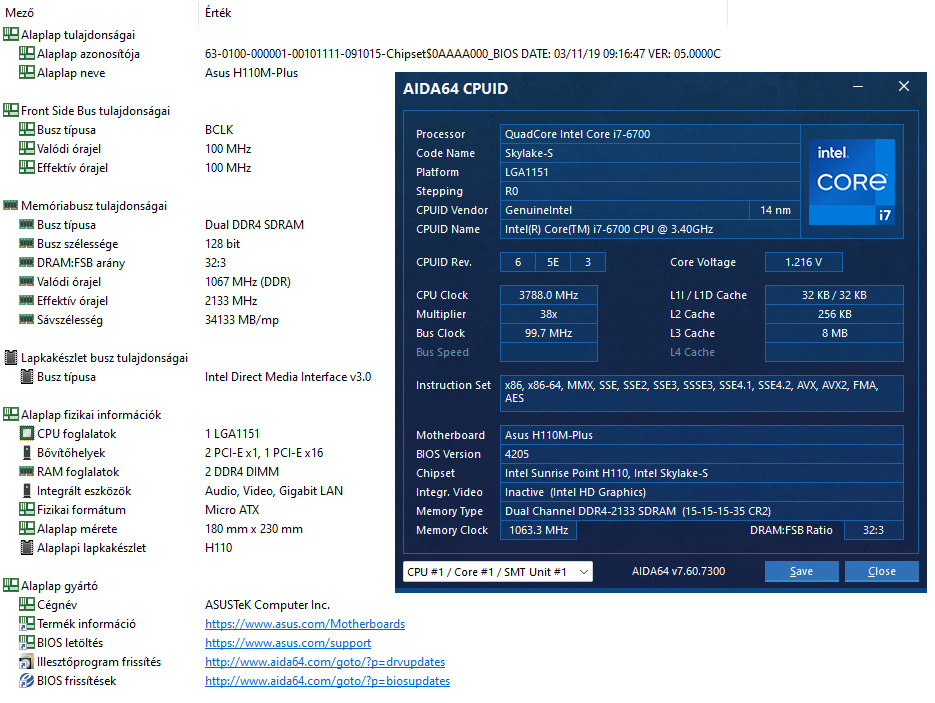Click the Intel Core i7 logo badge
Screen dimensions: 935x703
pyautogui.click(x=852, y=182)
